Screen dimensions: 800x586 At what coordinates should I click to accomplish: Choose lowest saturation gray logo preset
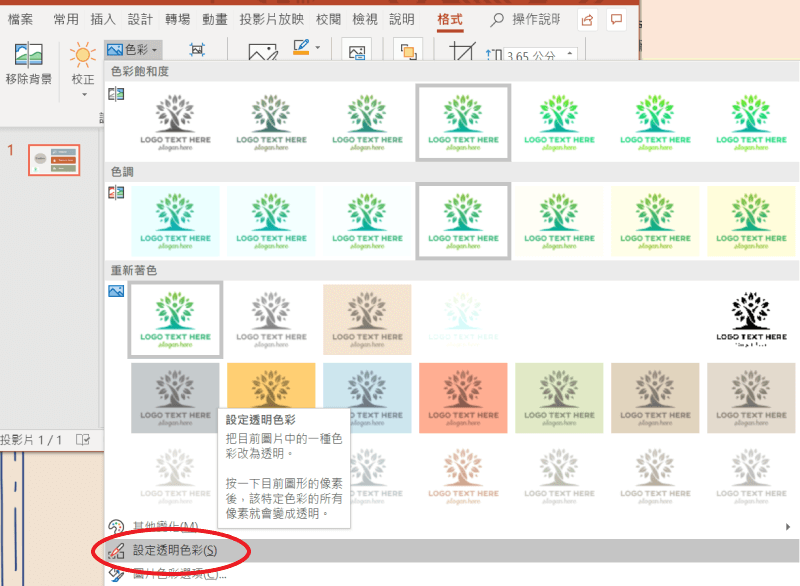point(175,122)
